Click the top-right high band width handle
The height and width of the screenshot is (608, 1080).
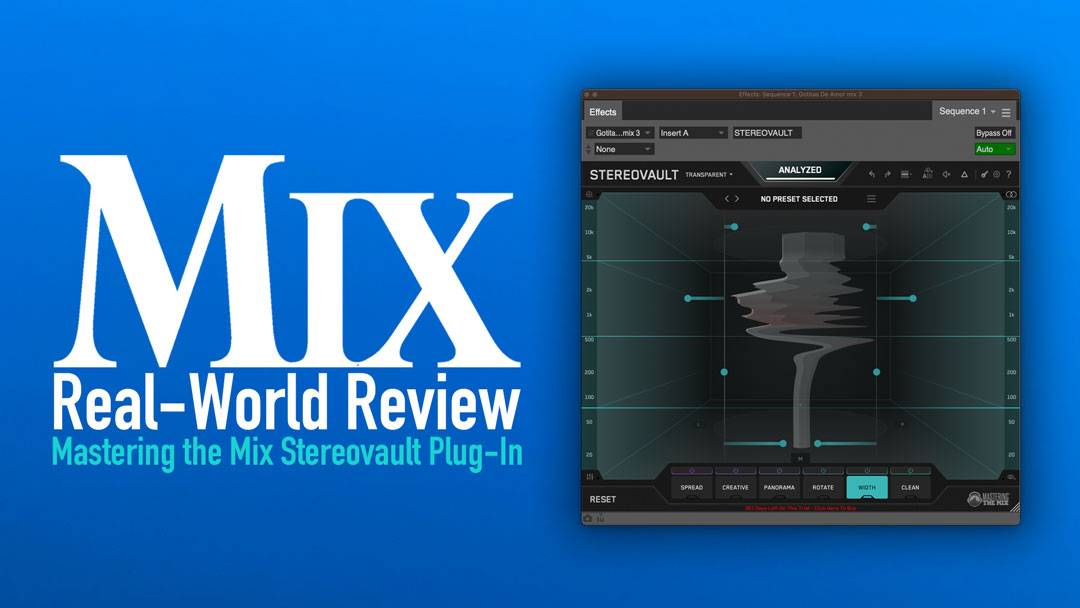pyautogui.click(x=866, y=227)
